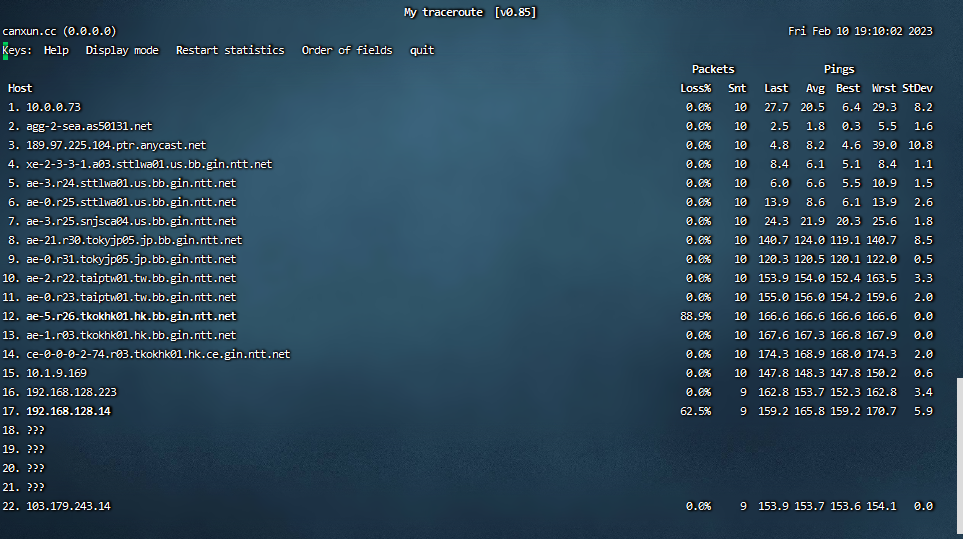
Task: Select host ae-21.r30.tokyjp05.jp.bb.gin.ntt.net
Action: (134, 241)
